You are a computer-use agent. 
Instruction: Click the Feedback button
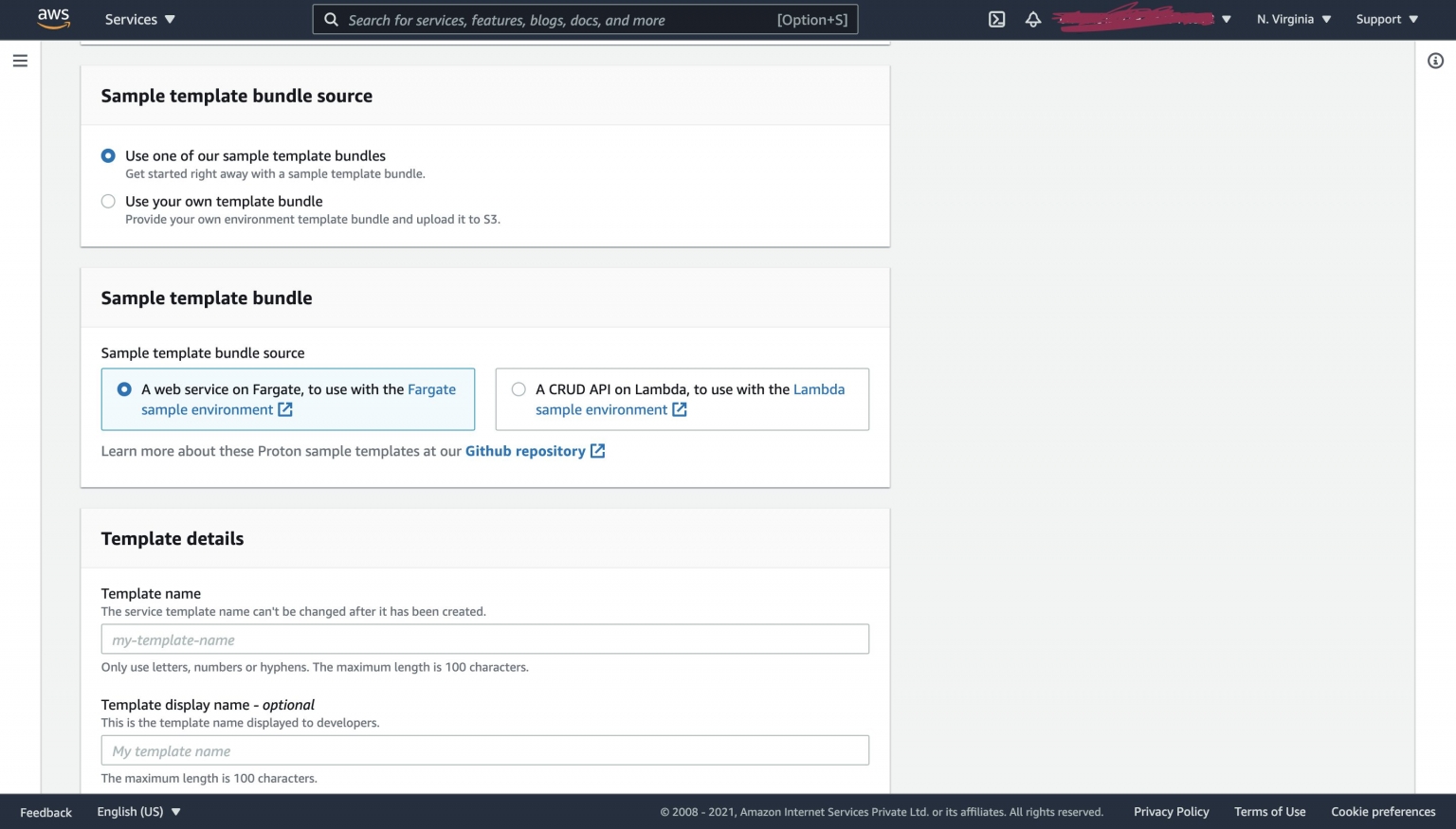pyautogui.click(x=45, y=812)
